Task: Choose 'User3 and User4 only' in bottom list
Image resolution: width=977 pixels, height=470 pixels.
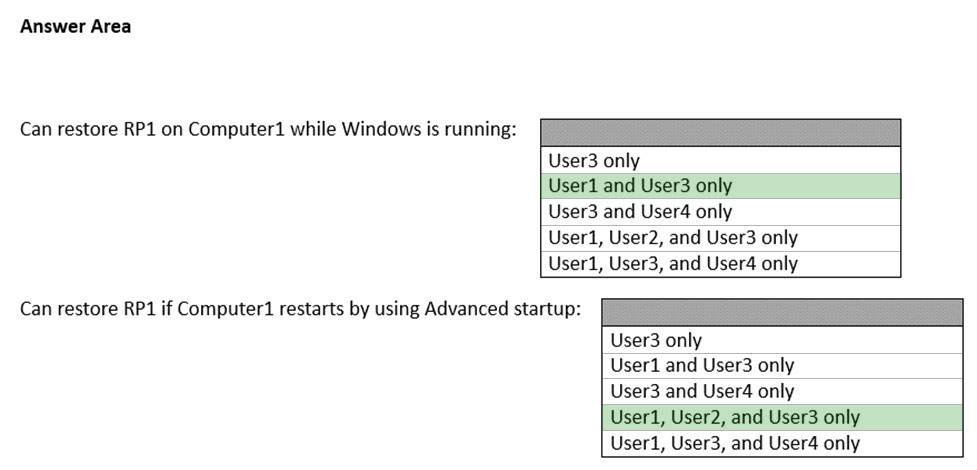Action: (x=782, y=391)
